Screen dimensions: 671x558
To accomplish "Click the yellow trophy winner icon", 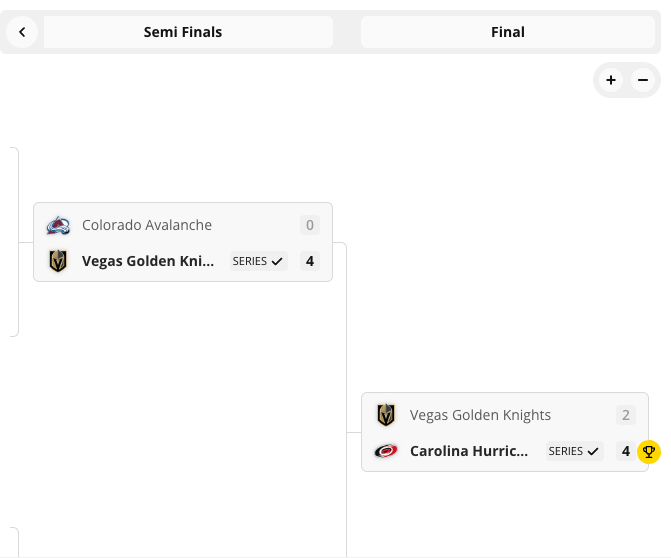I will point(649,452).
